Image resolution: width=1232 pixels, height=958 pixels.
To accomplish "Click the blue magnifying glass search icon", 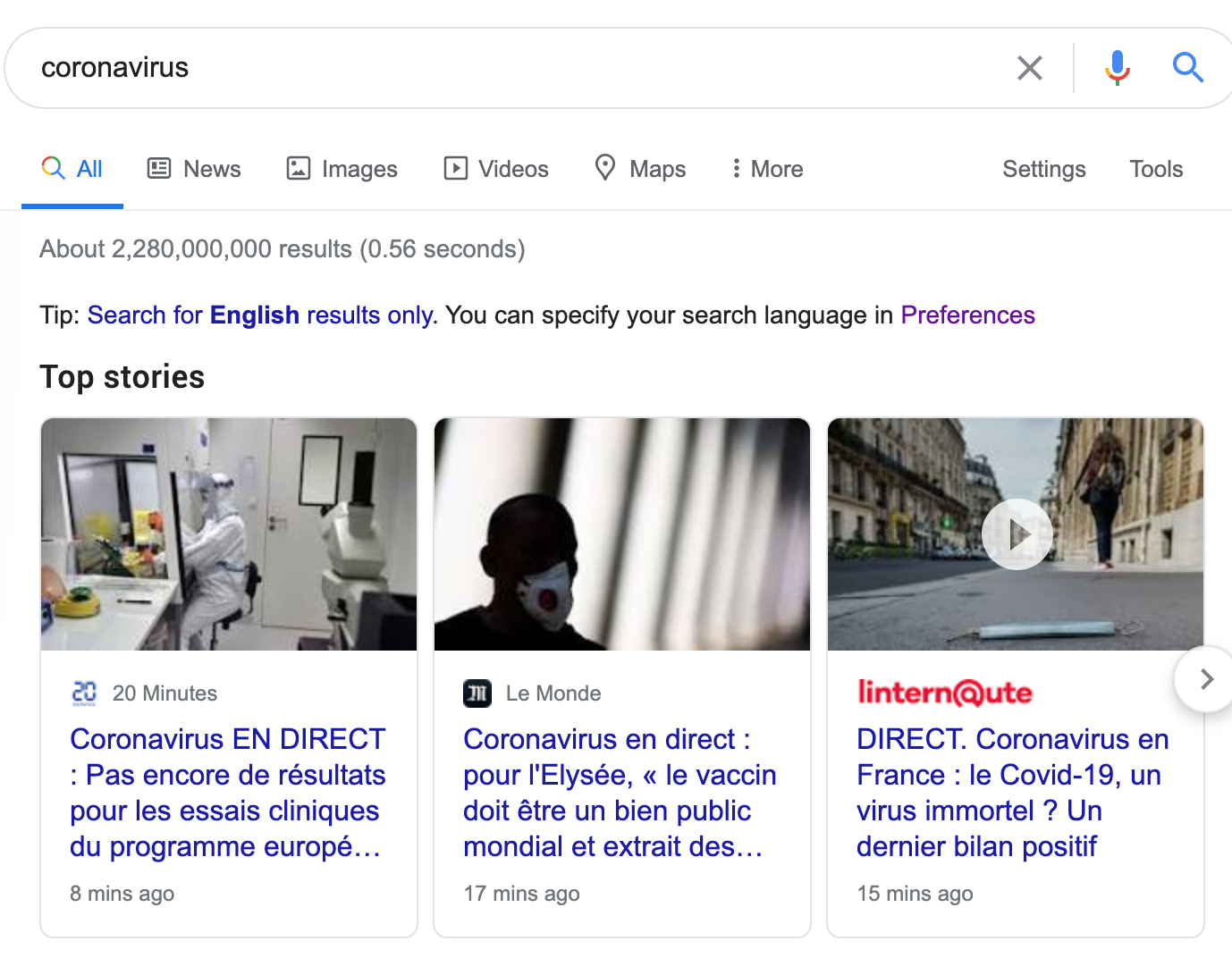I will [1187, 68].
